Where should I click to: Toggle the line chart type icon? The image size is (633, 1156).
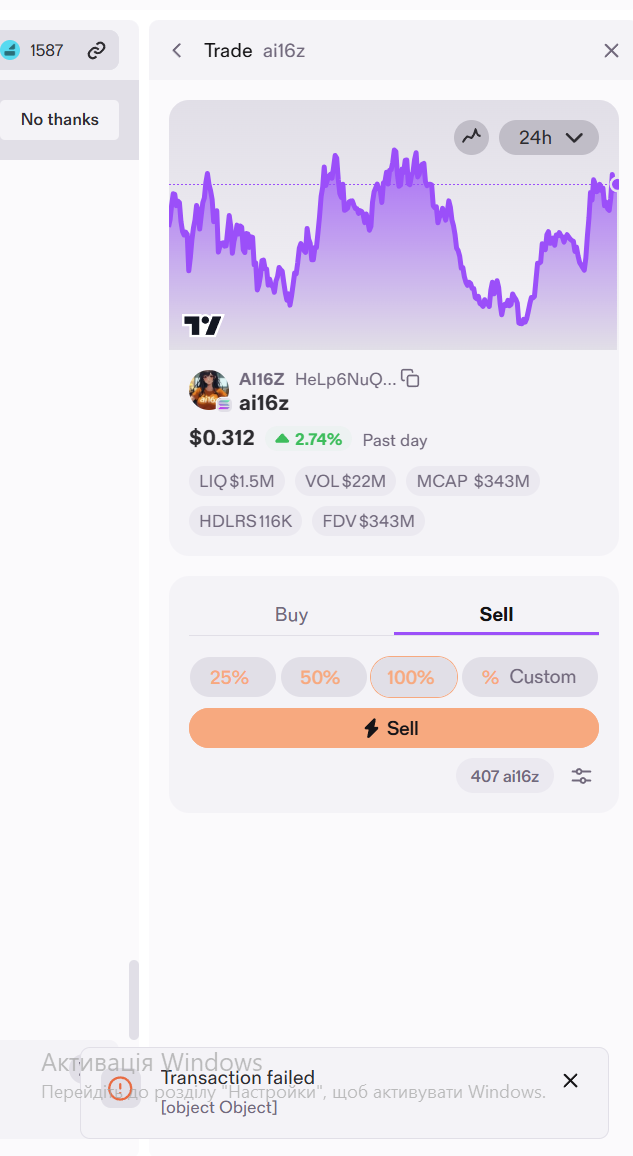click(x=472, y=137)
